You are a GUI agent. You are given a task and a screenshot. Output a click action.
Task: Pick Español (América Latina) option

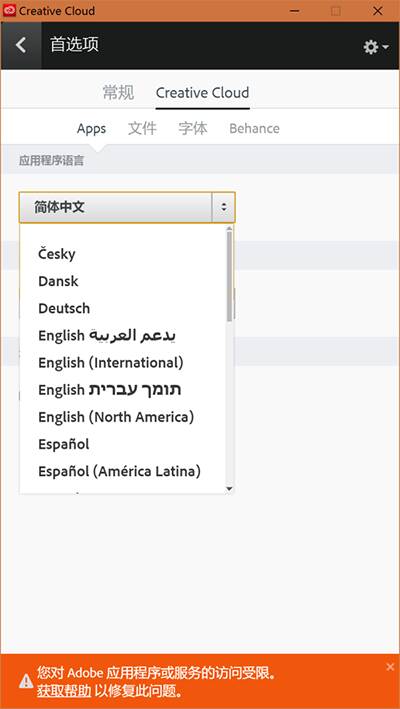pyautogui.click(x=120, y=471)
